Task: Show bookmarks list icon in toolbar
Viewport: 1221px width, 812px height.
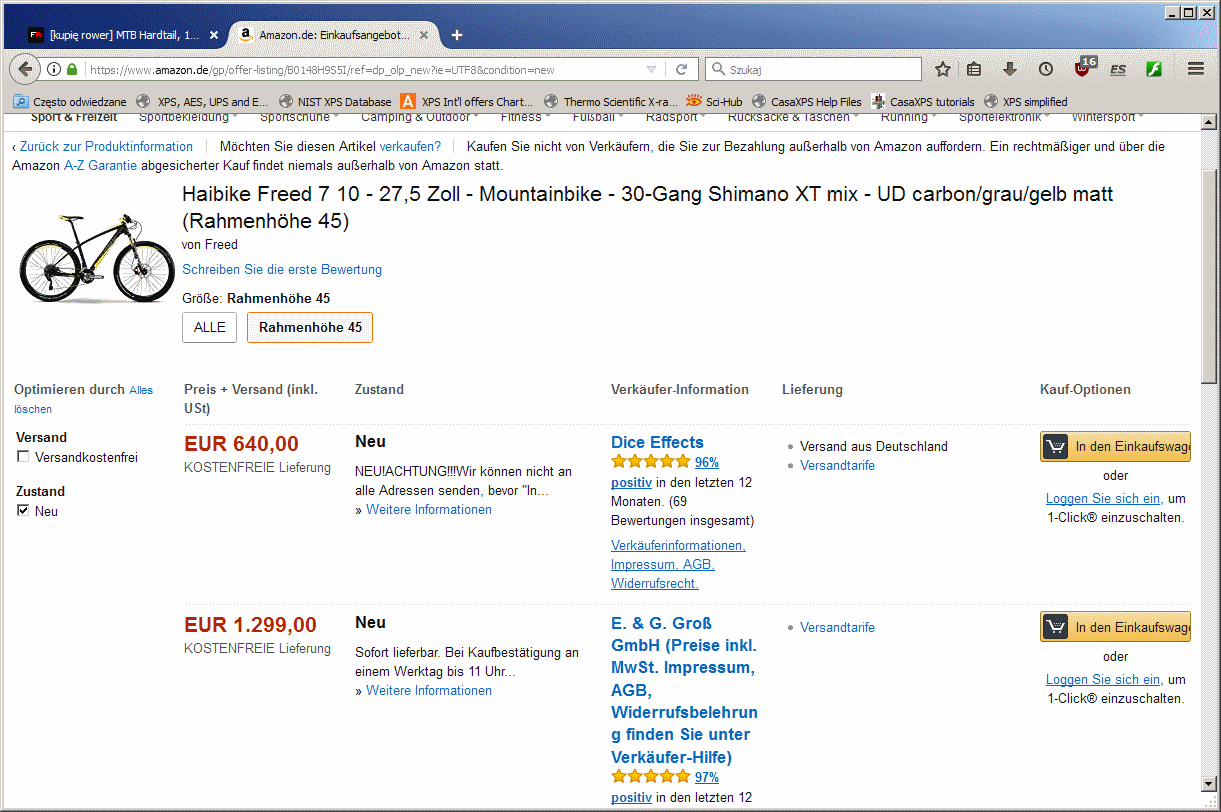Action: coord(974,69)
